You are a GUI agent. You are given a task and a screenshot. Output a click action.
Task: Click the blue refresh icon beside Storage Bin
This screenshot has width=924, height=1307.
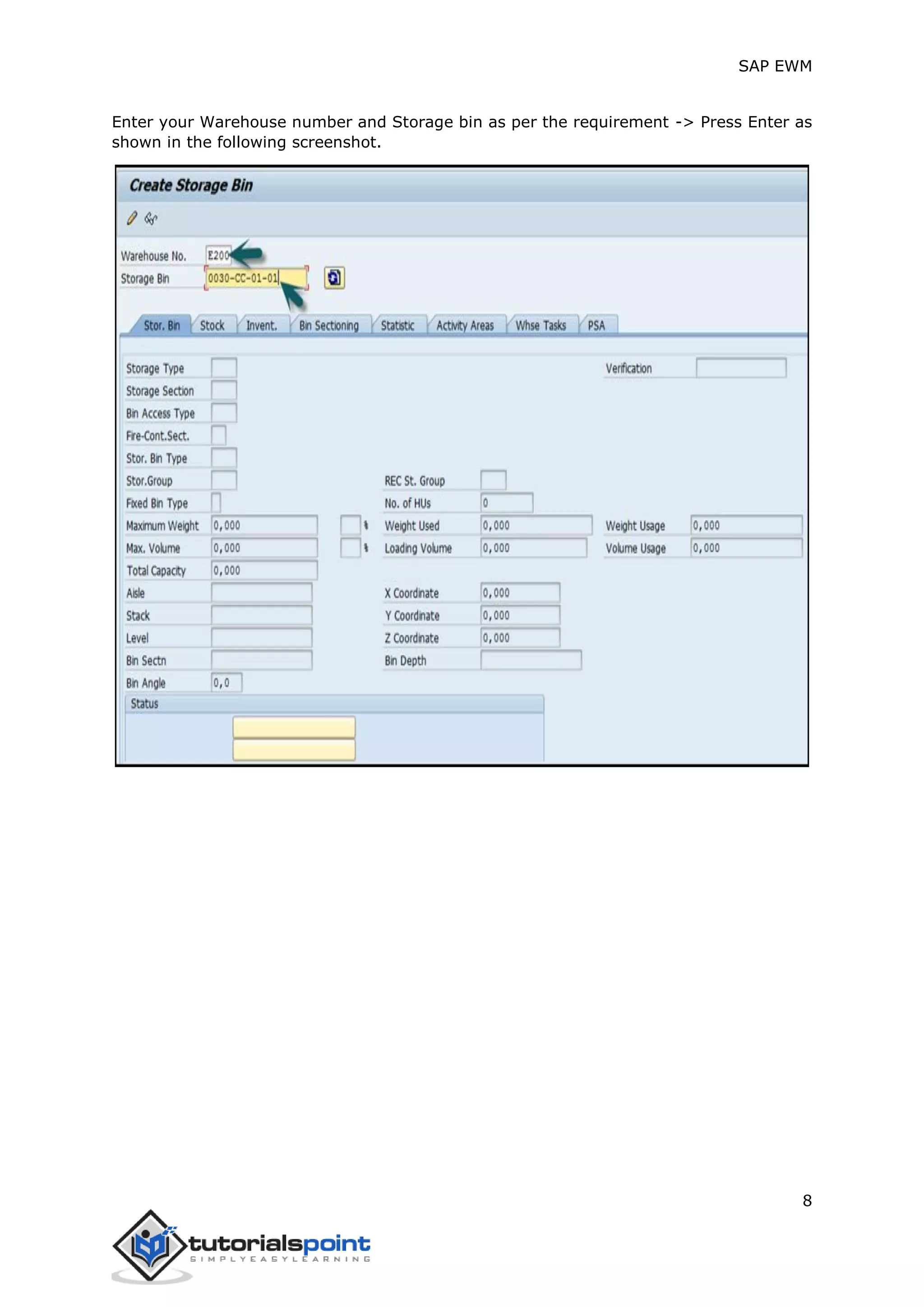(334, 278)
